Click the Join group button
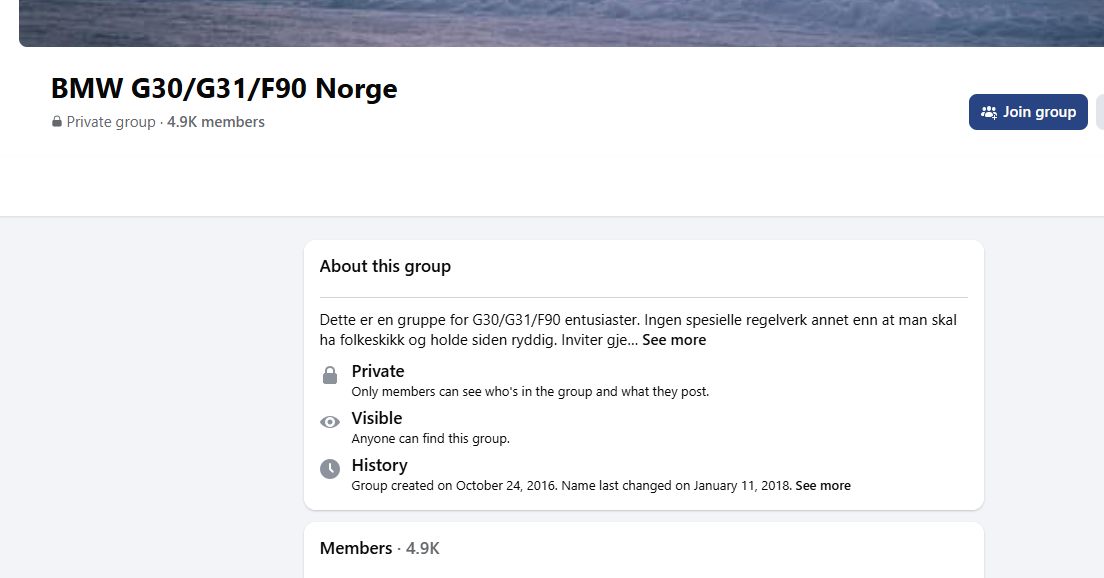Screen dimensions: 1104x578 pos(1028,112)
